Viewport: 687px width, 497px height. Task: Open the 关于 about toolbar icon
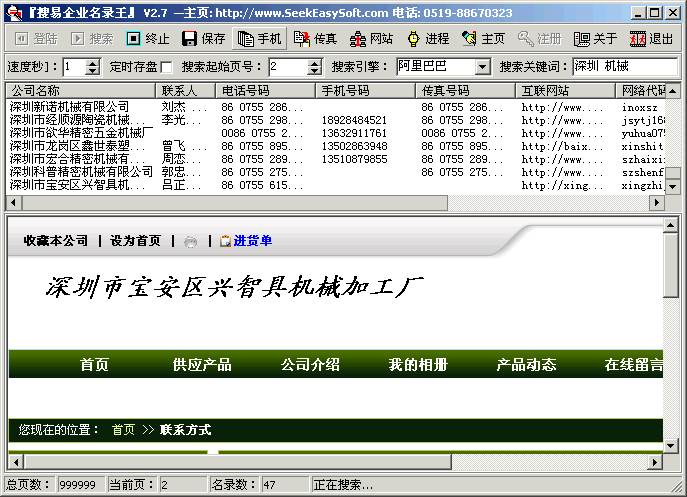tap(595, 39)
